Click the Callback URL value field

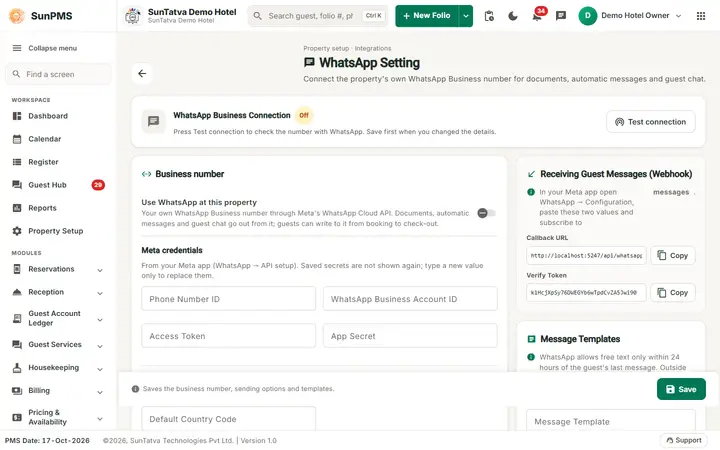pos(586,255)
